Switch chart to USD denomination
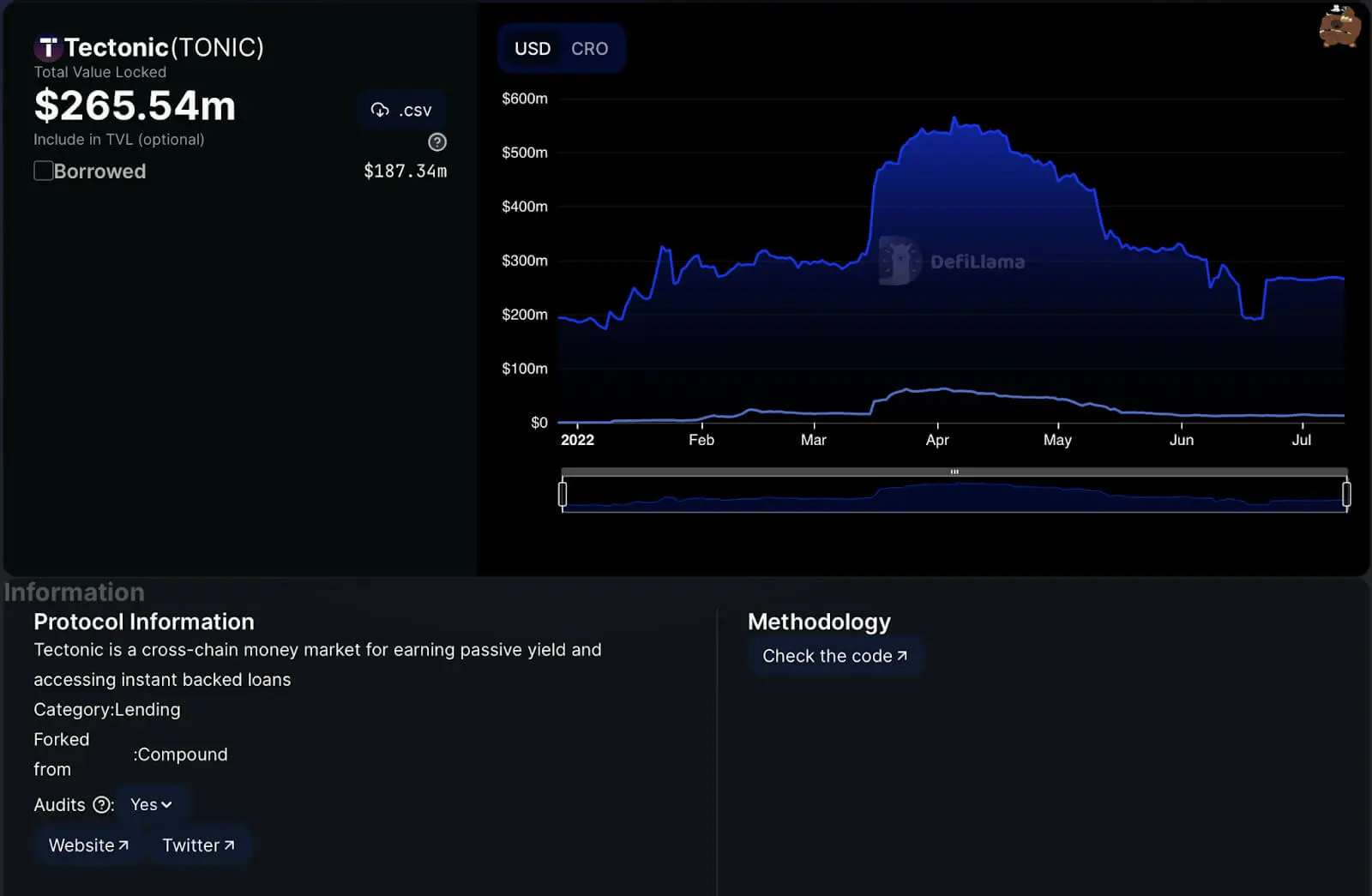1372x896 pixels. 532,49
